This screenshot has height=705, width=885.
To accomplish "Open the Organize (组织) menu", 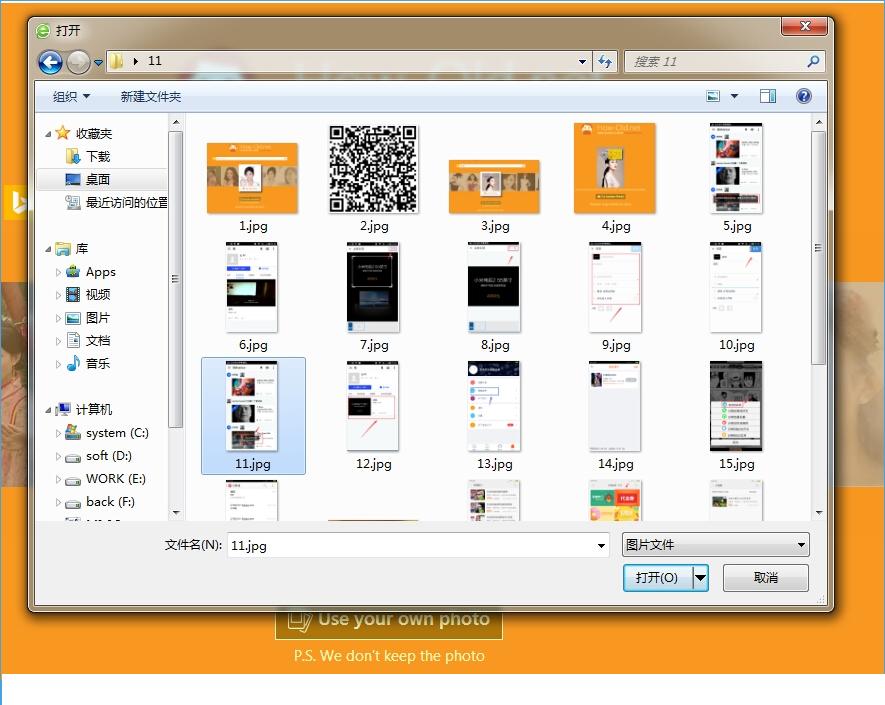I will (71, 97).
